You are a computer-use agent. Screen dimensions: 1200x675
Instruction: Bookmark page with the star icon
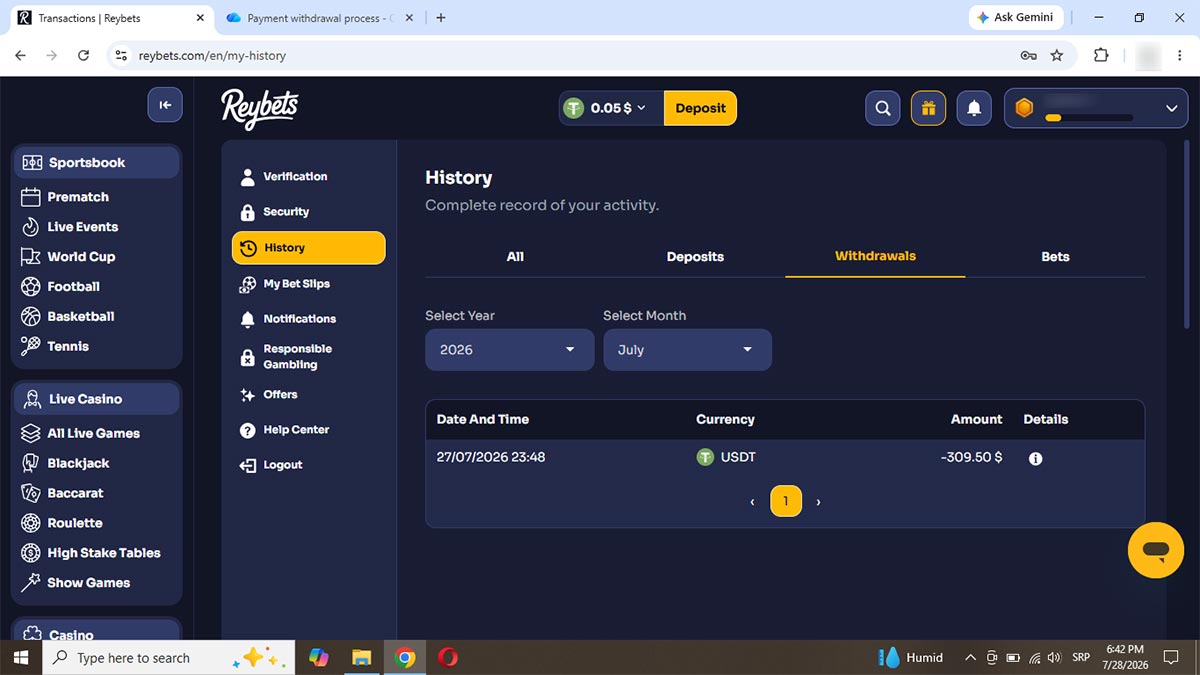pos(1057,56)
